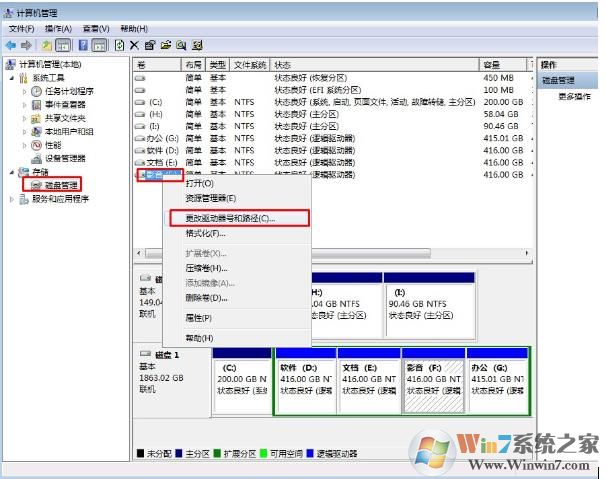Choose 更改驱动器号和路径(C)... from context menu

coord(231,217)
